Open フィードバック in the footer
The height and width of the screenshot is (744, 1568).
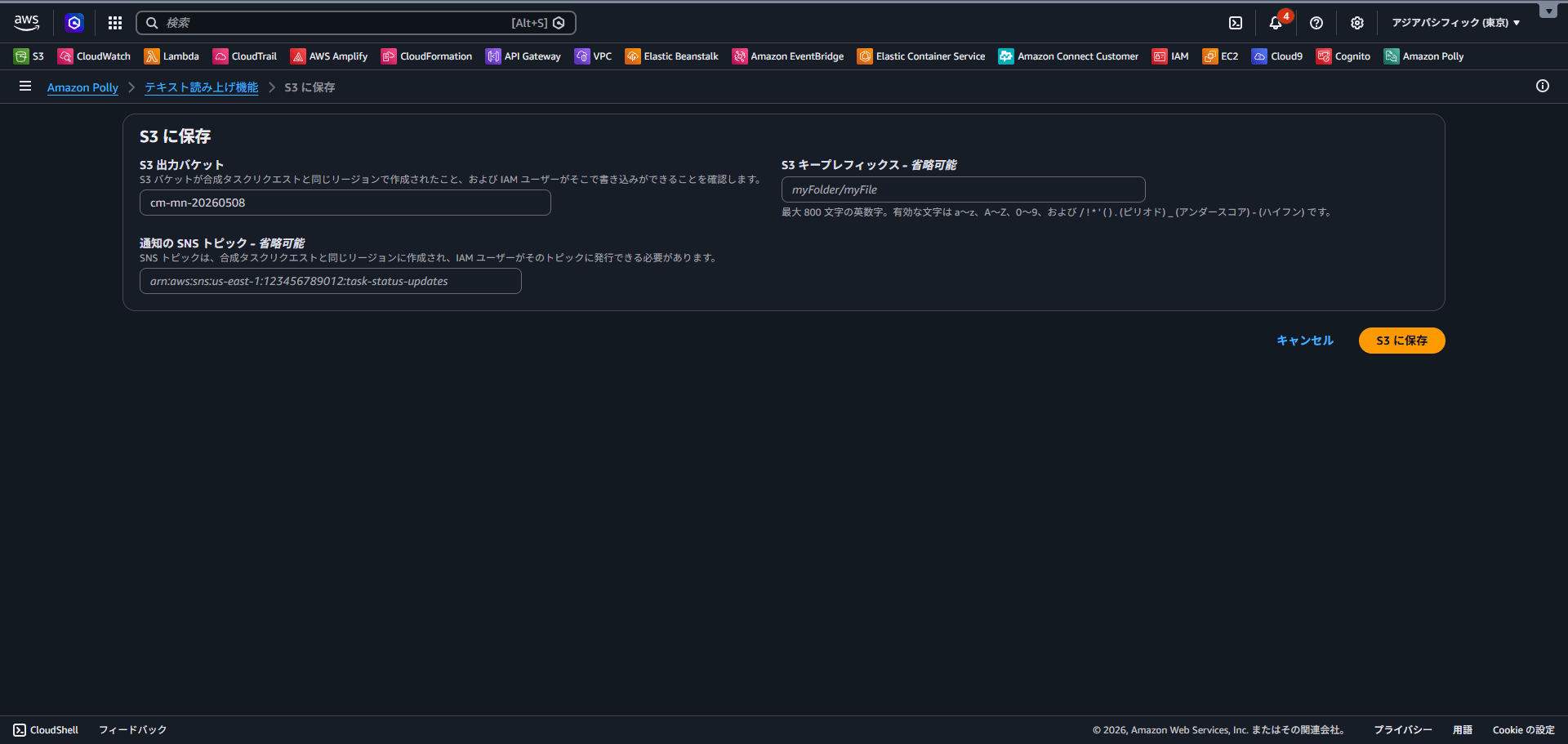(132, 730)
